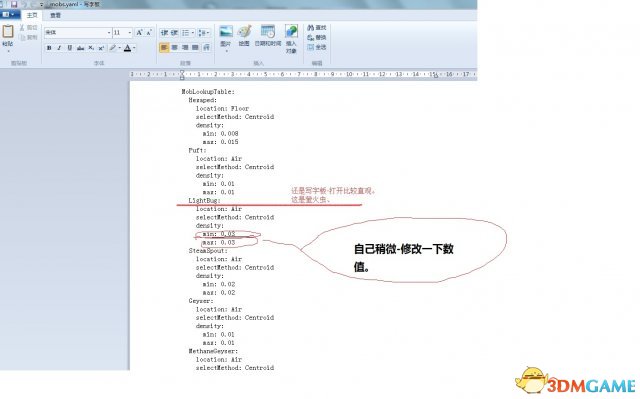Click the Cut (剪切) button
This screenshot has height=399, width=640.
coord(29,27)
